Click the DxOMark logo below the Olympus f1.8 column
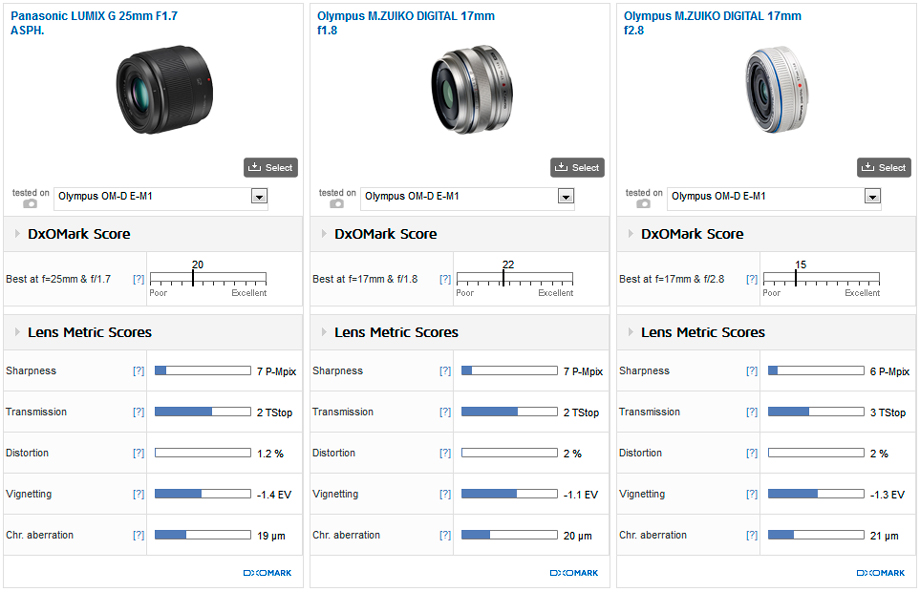The height and width of the screenshot is (592, 920). [574, 573]
